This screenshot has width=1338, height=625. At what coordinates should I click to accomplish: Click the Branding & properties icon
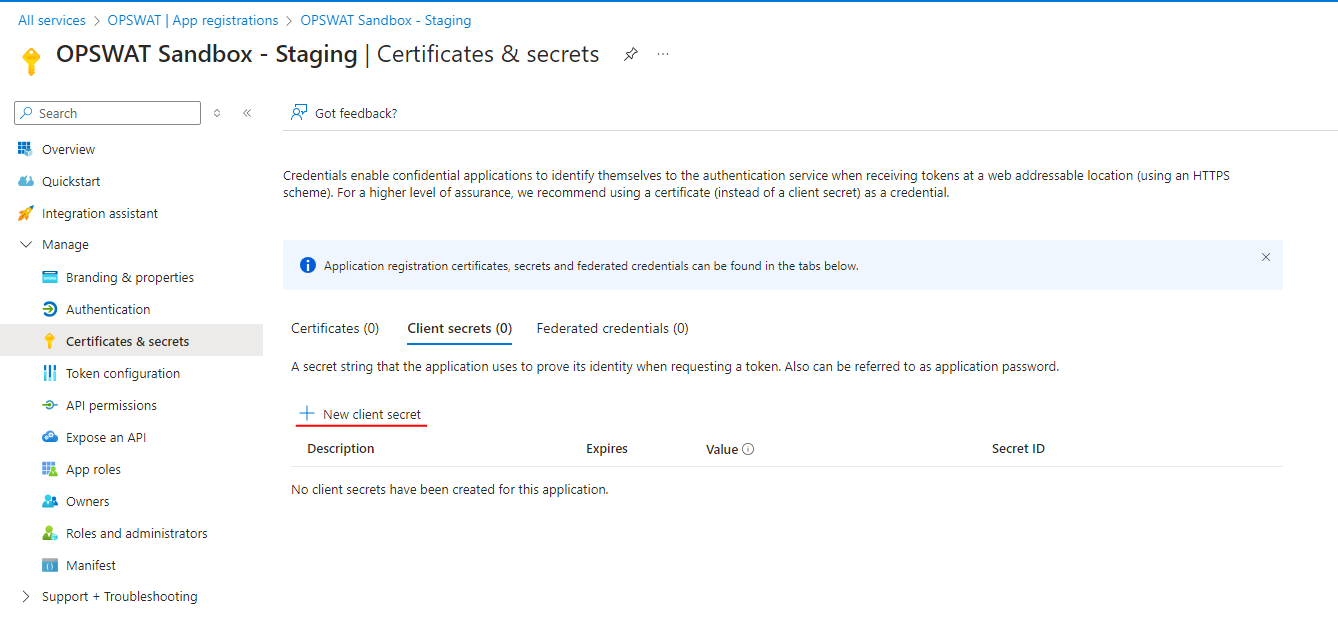tap(50, 277)
